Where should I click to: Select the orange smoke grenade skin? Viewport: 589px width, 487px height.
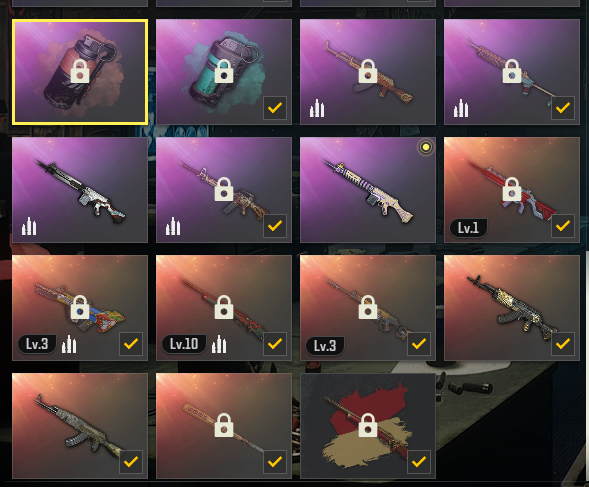point(80,72)
